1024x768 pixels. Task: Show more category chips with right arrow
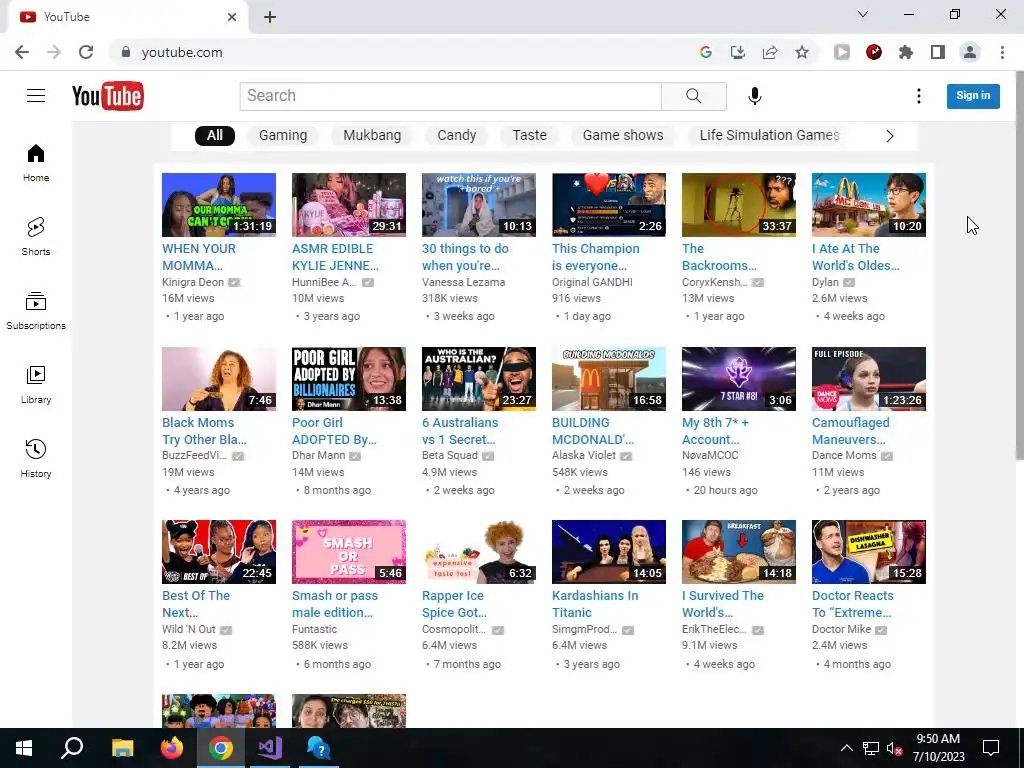[889, 136]
